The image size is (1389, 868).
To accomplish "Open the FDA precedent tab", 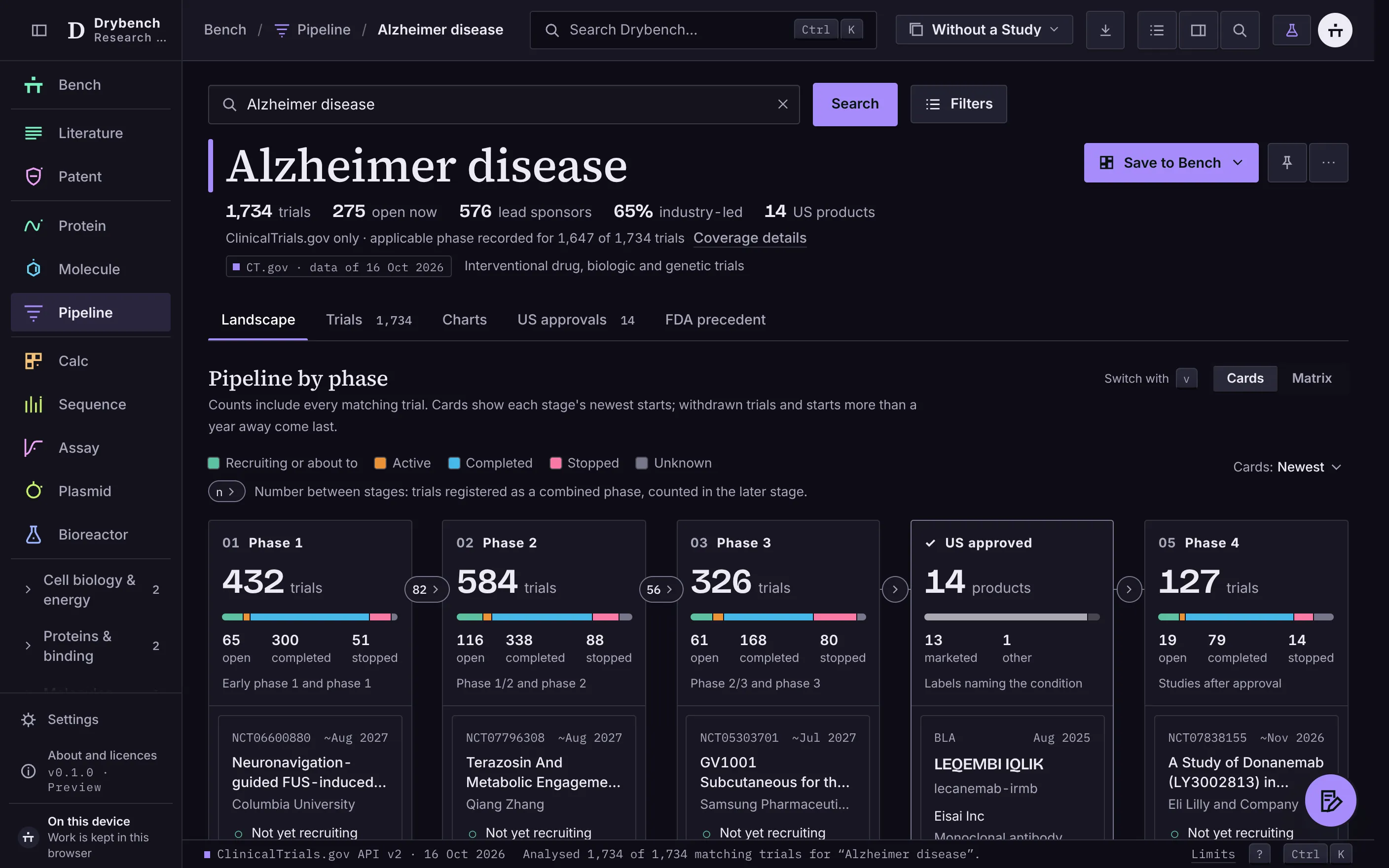I will [x=715, y=320].
